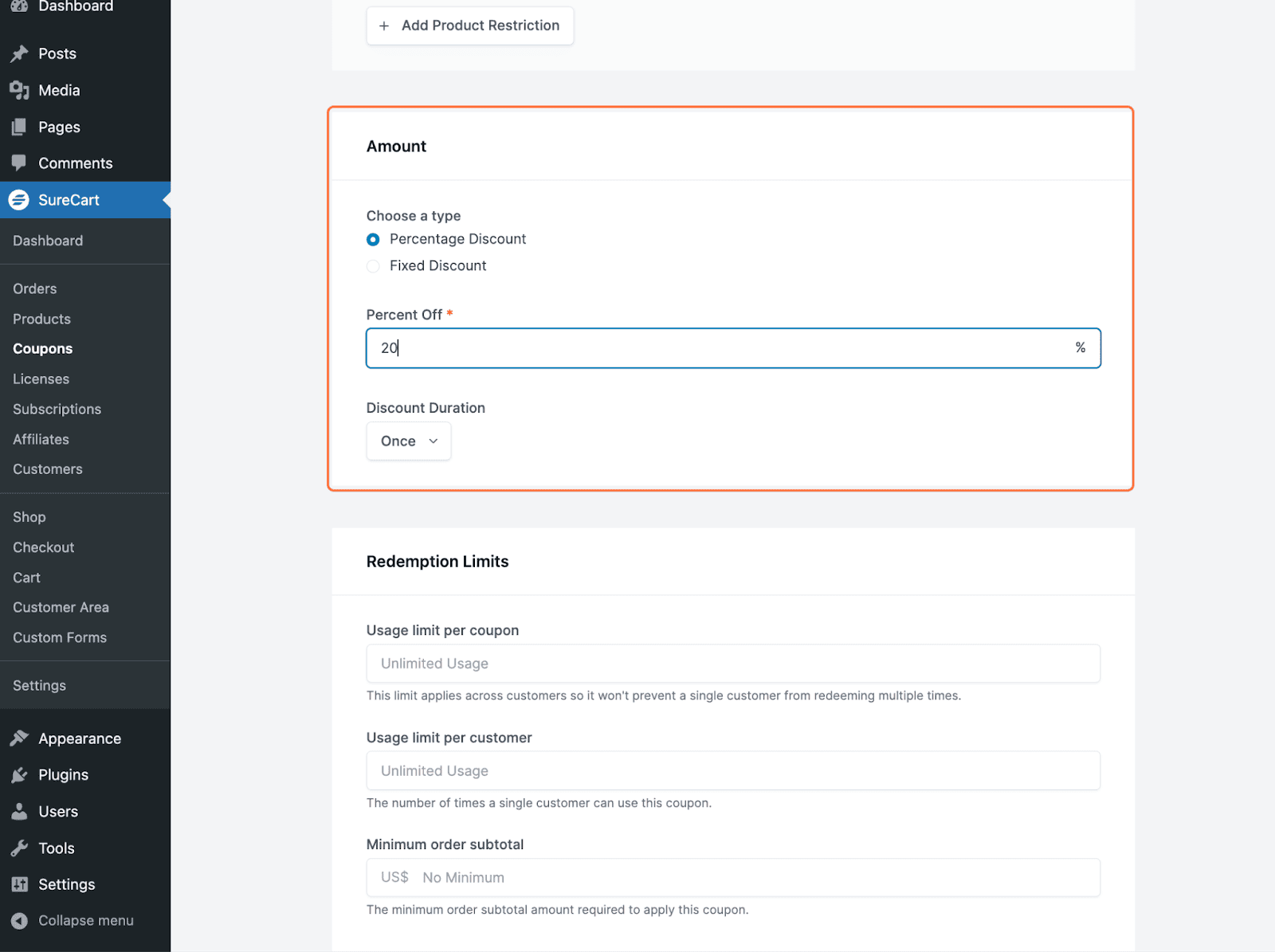Go to Subscriptions in SureCart menu
The image size is (1275, 952).
click(x=57, y=409)
